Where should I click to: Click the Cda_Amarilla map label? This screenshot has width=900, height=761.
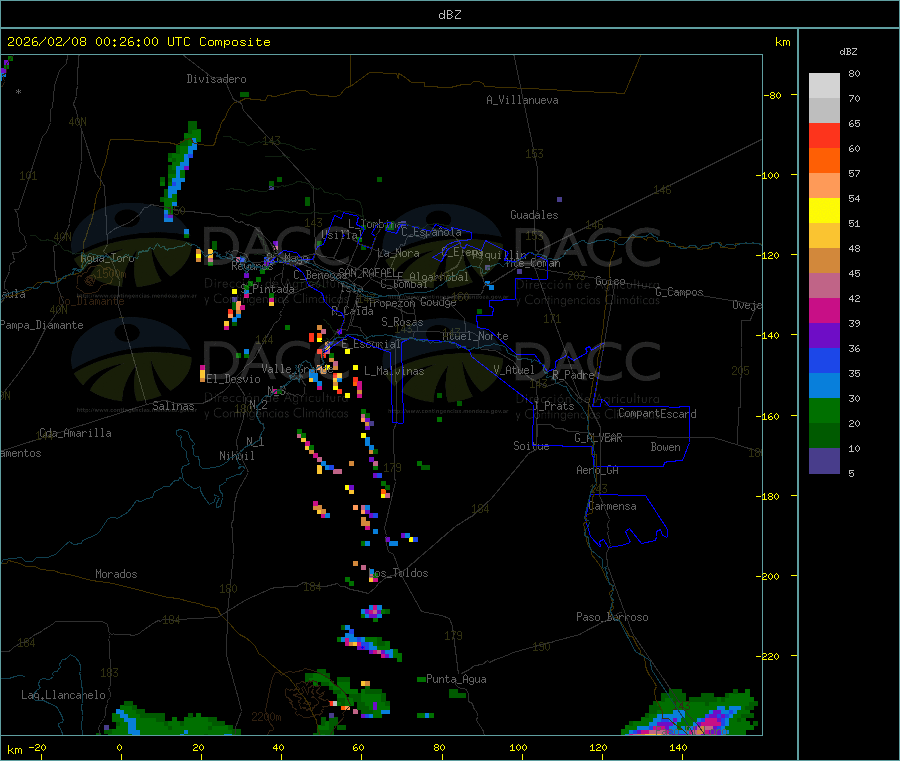pyautogui.click(x=75, y=433)
